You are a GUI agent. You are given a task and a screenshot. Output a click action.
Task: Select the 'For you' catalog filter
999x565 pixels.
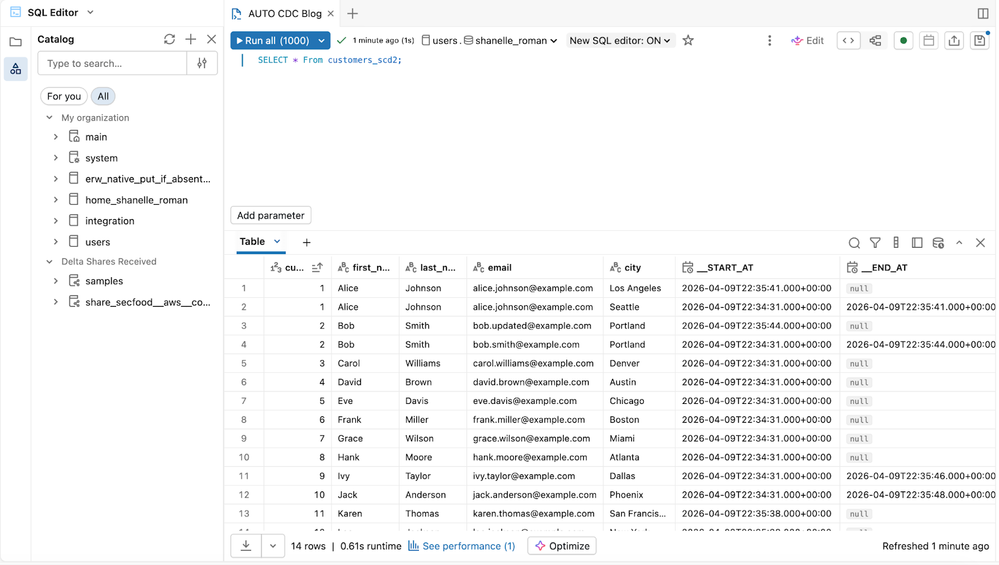coord(64,96)
